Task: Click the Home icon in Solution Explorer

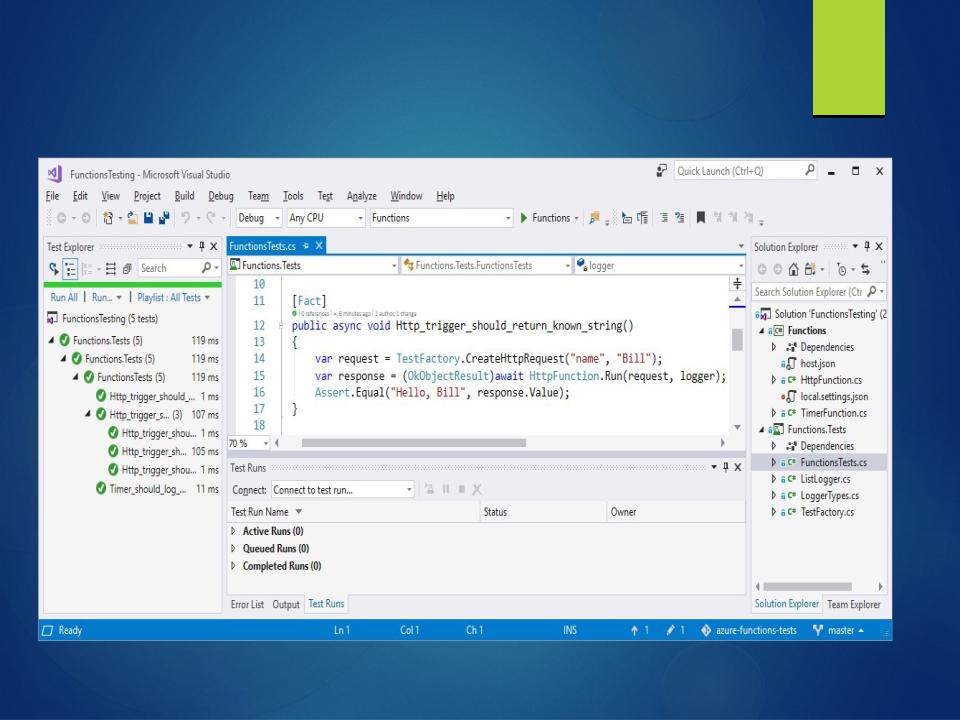Action: 793,269
